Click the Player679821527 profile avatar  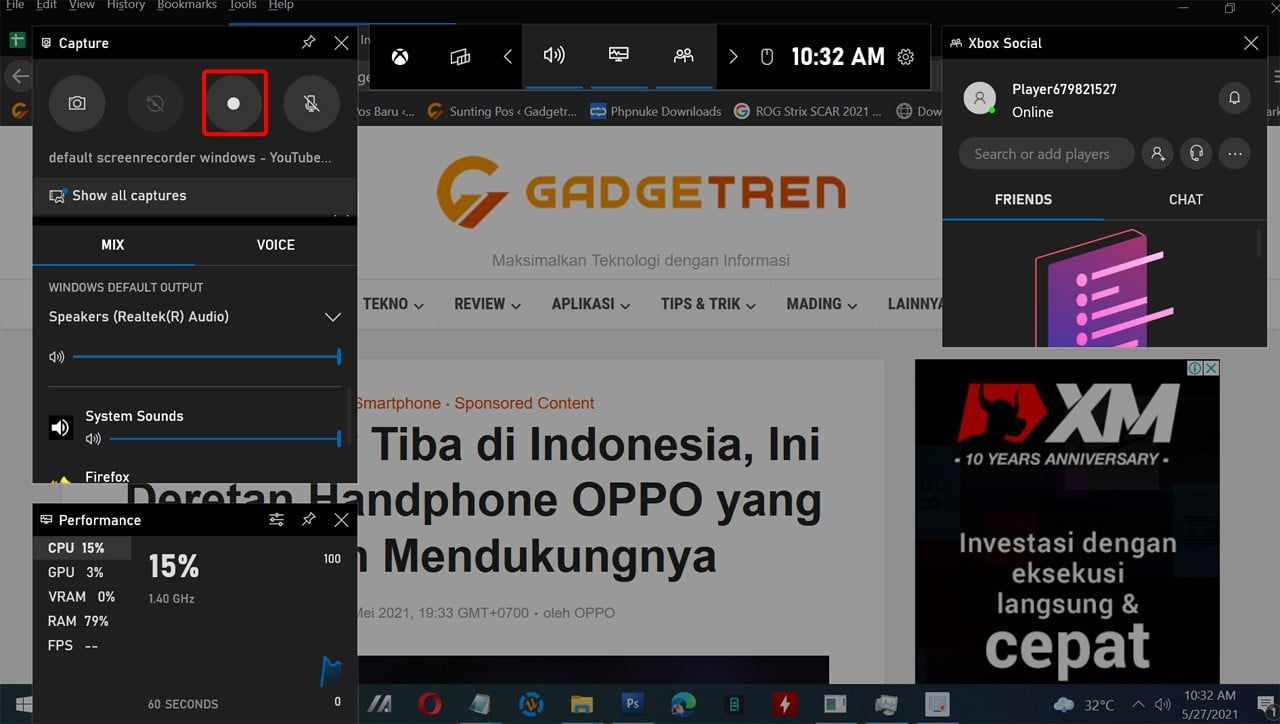coord(980,98)
